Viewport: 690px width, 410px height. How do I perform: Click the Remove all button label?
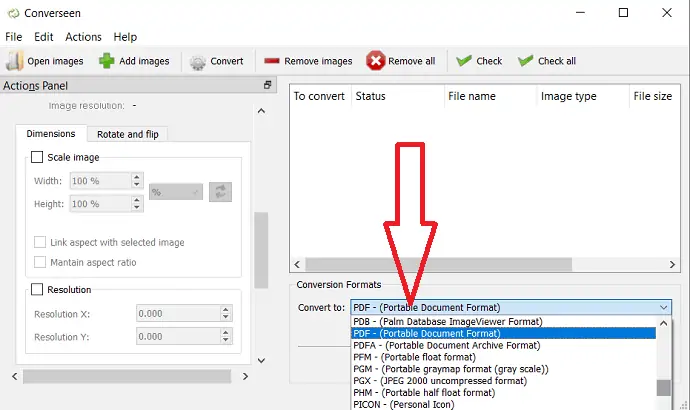[411, 61]
